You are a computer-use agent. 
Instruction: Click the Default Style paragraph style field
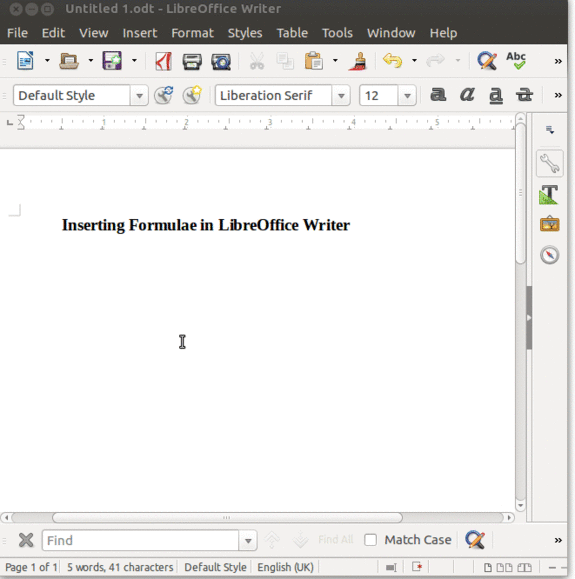pyautogui.click(x=72, y=96)
